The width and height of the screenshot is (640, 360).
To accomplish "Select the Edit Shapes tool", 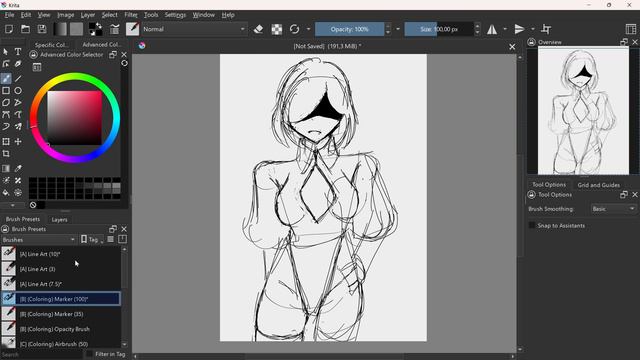I will click(x=6, y=64).
